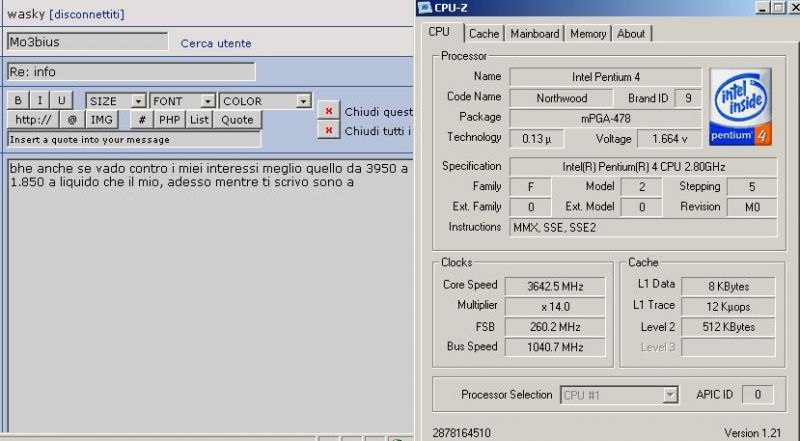Image resolution: width=800 pixels, height=441 pixels.
Task: Insert a list with the List button
Action: point(200,120)
